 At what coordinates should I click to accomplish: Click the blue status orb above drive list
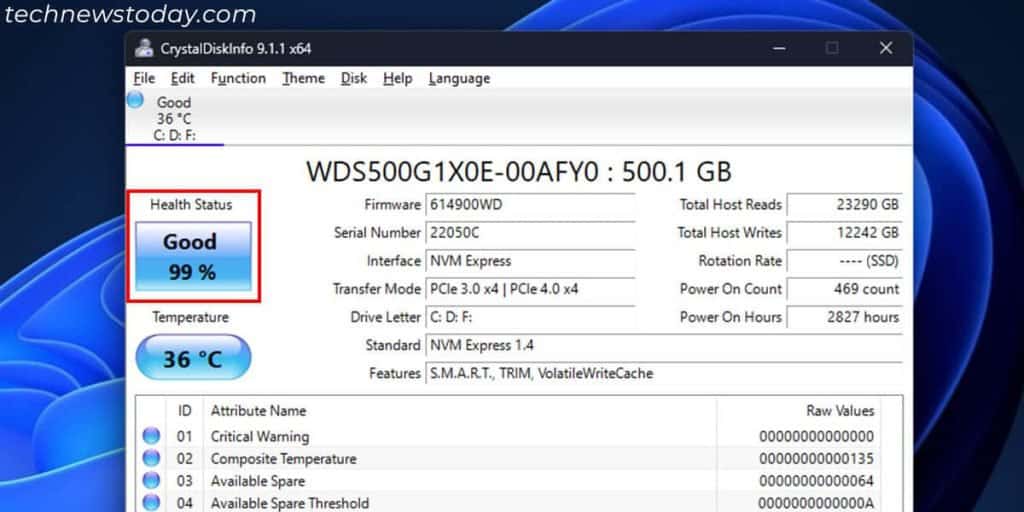[135, 100]
